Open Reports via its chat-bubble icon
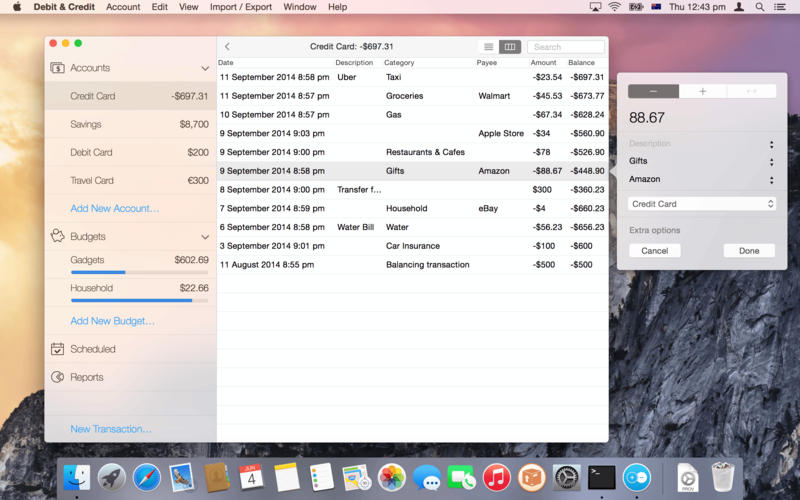This screenshot has height=500, width=800. coord(58,377)
